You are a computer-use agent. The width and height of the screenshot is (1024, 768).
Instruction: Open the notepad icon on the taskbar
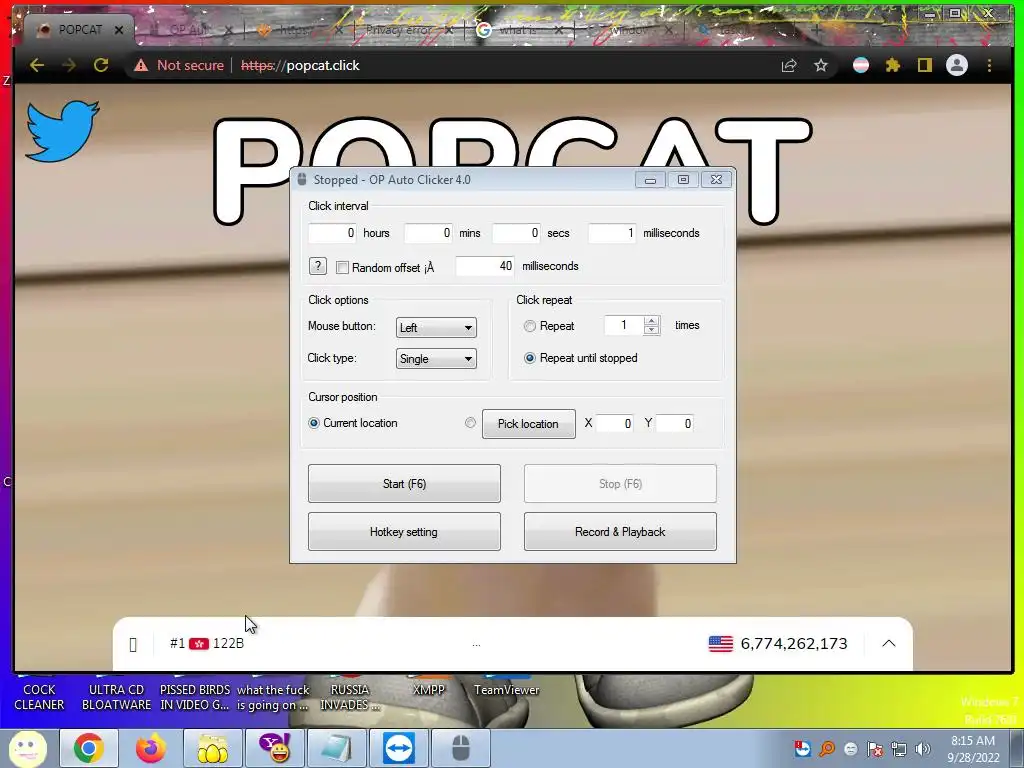pos(336,748)
